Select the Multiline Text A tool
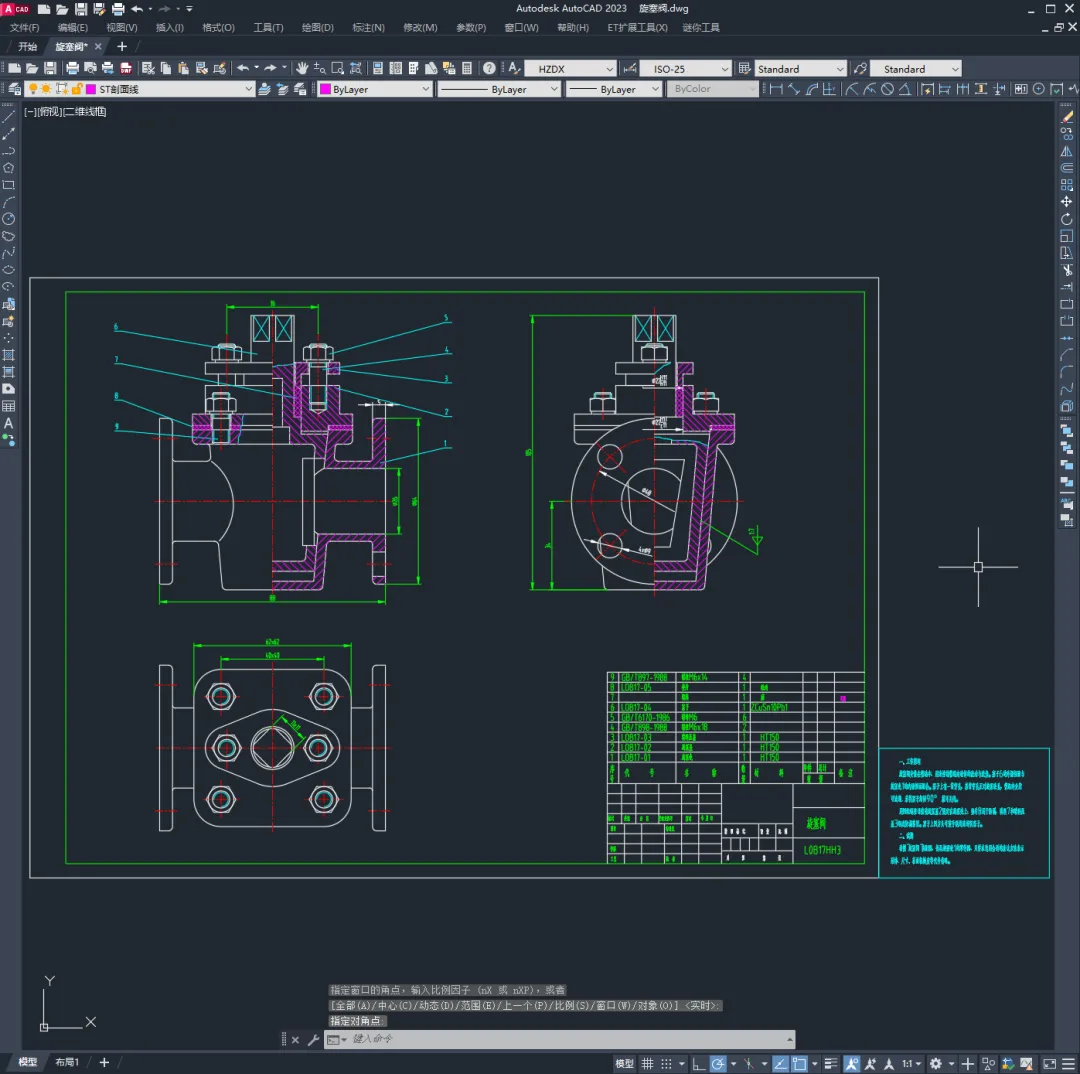This screenshot has width=1080, height=1074. [x=9, y=423]
